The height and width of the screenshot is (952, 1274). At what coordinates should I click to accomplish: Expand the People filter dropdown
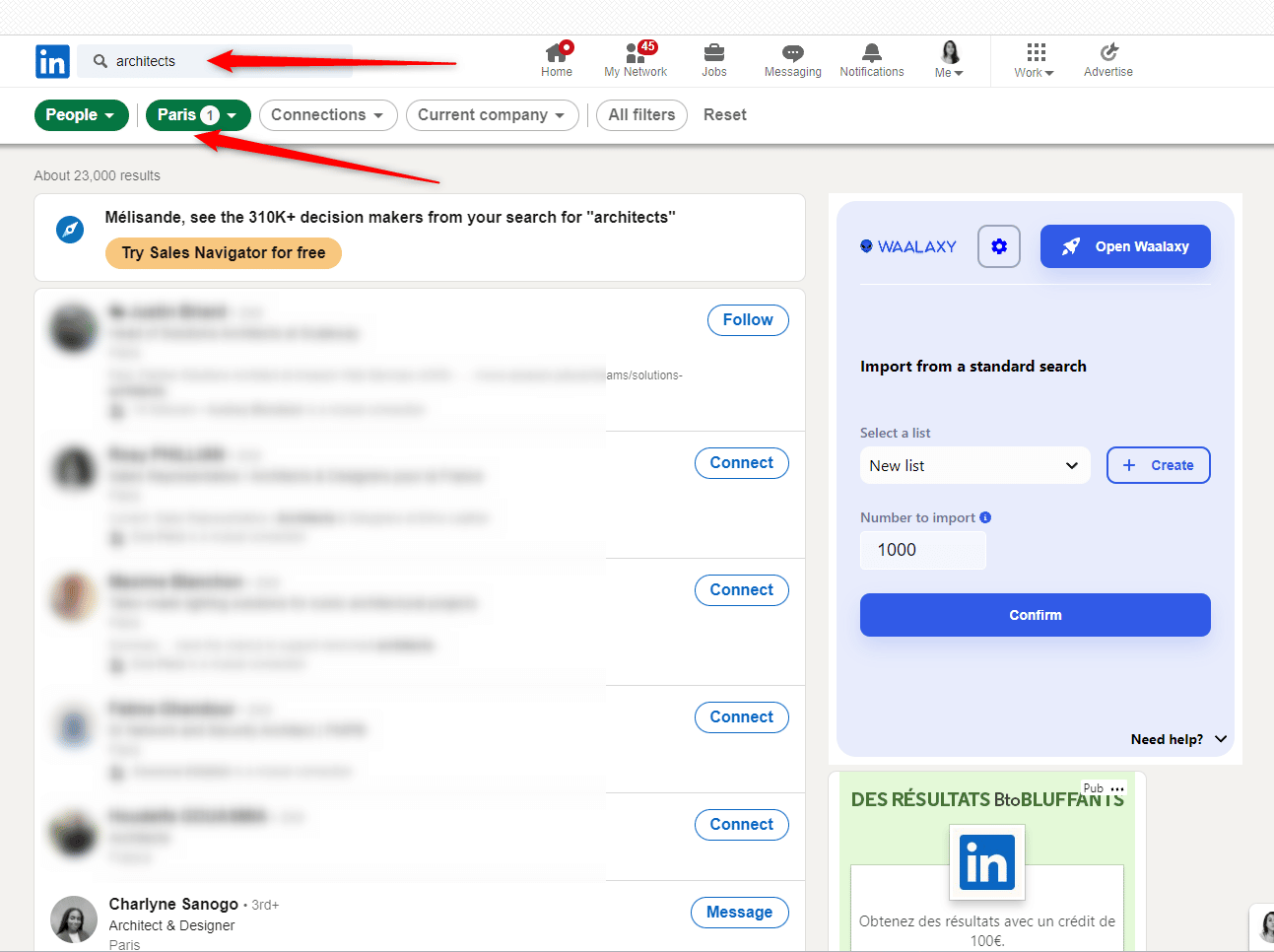(81, 115)
